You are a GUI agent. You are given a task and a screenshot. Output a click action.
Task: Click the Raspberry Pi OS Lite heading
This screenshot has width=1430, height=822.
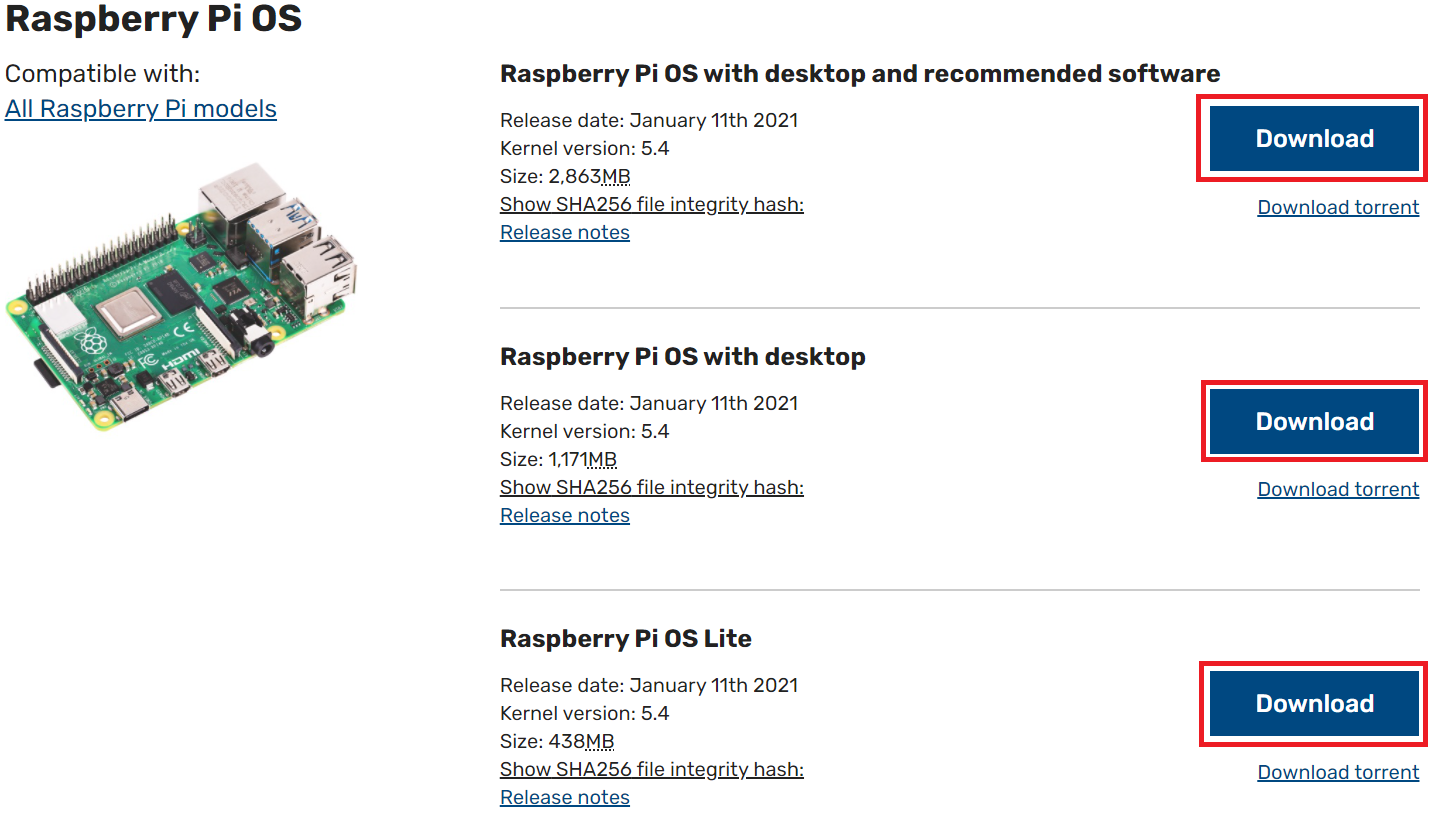click(626, 638)
